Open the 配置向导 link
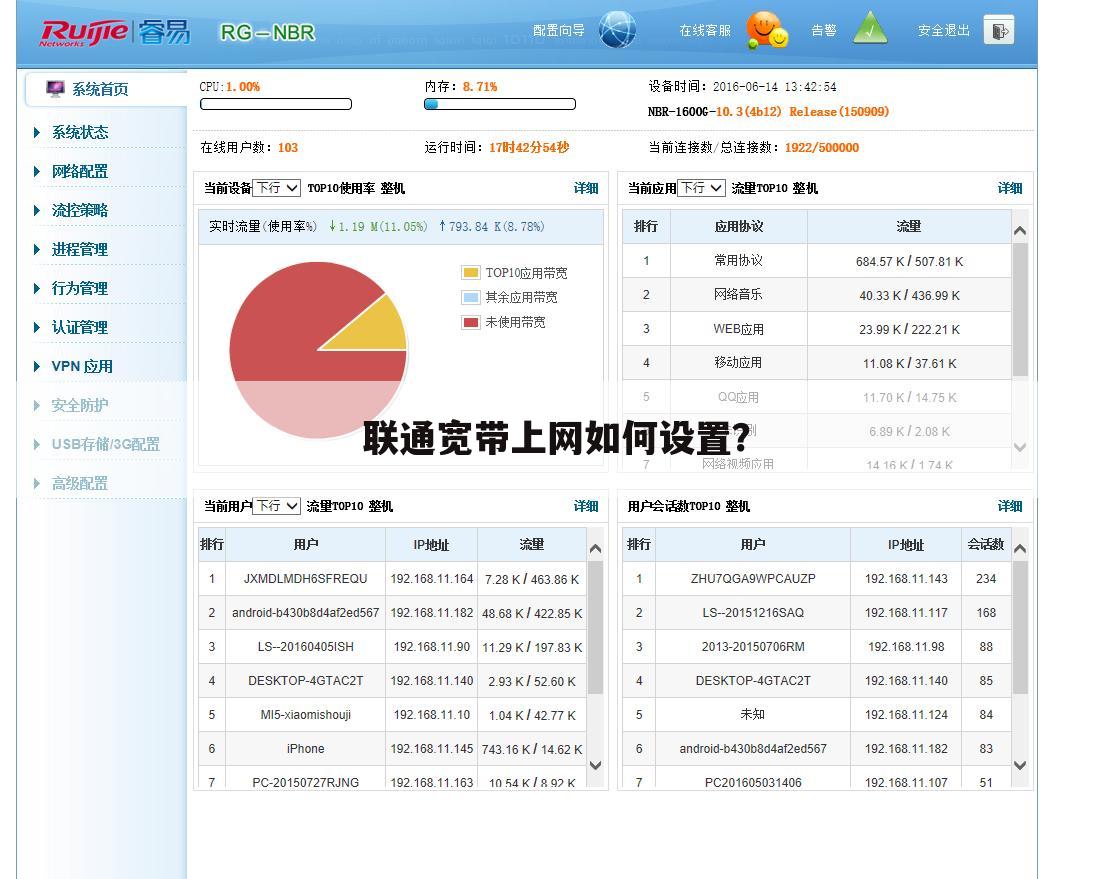 (558, 30)
